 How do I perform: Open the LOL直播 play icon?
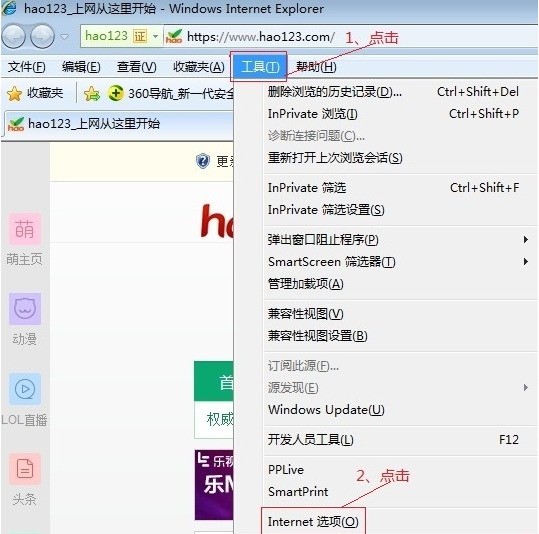(25, 389)
